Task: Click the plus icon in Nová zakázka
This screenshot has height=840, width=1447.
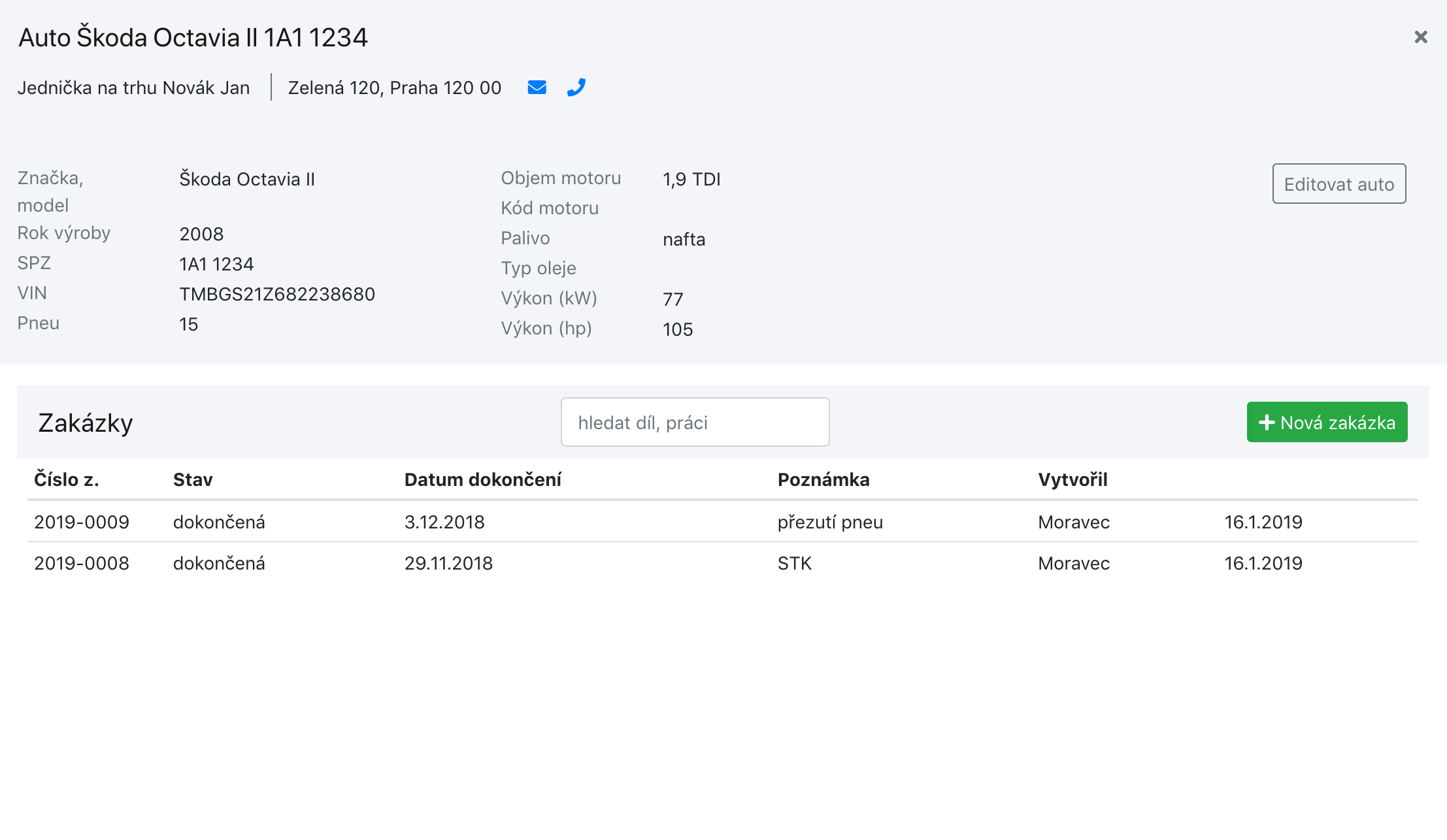Action: click(1266, 423)
